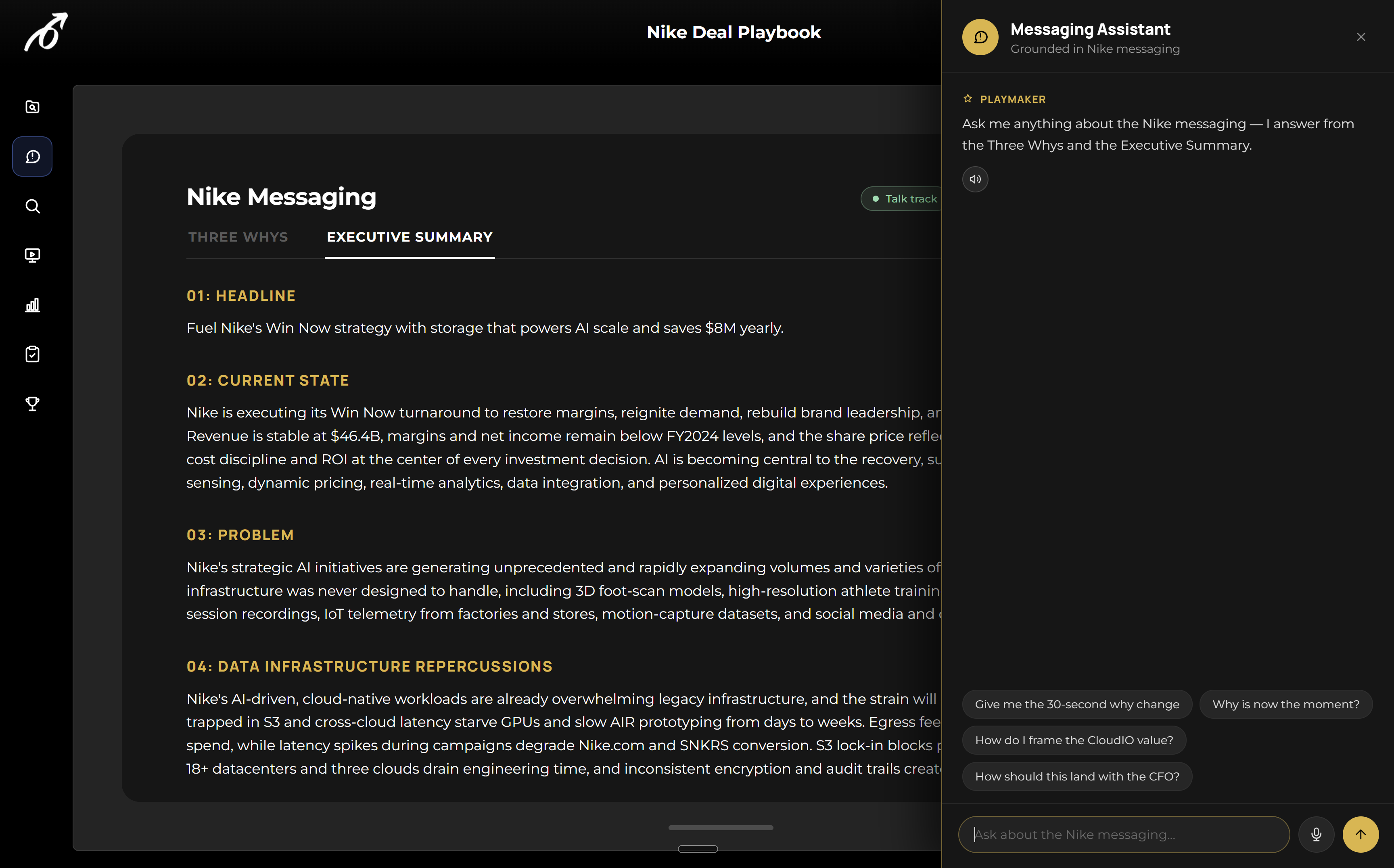Click the 'Nike Deal Playbook' page title
Viewport: 1394px width, 868px height.
click(x=734, y=32)
